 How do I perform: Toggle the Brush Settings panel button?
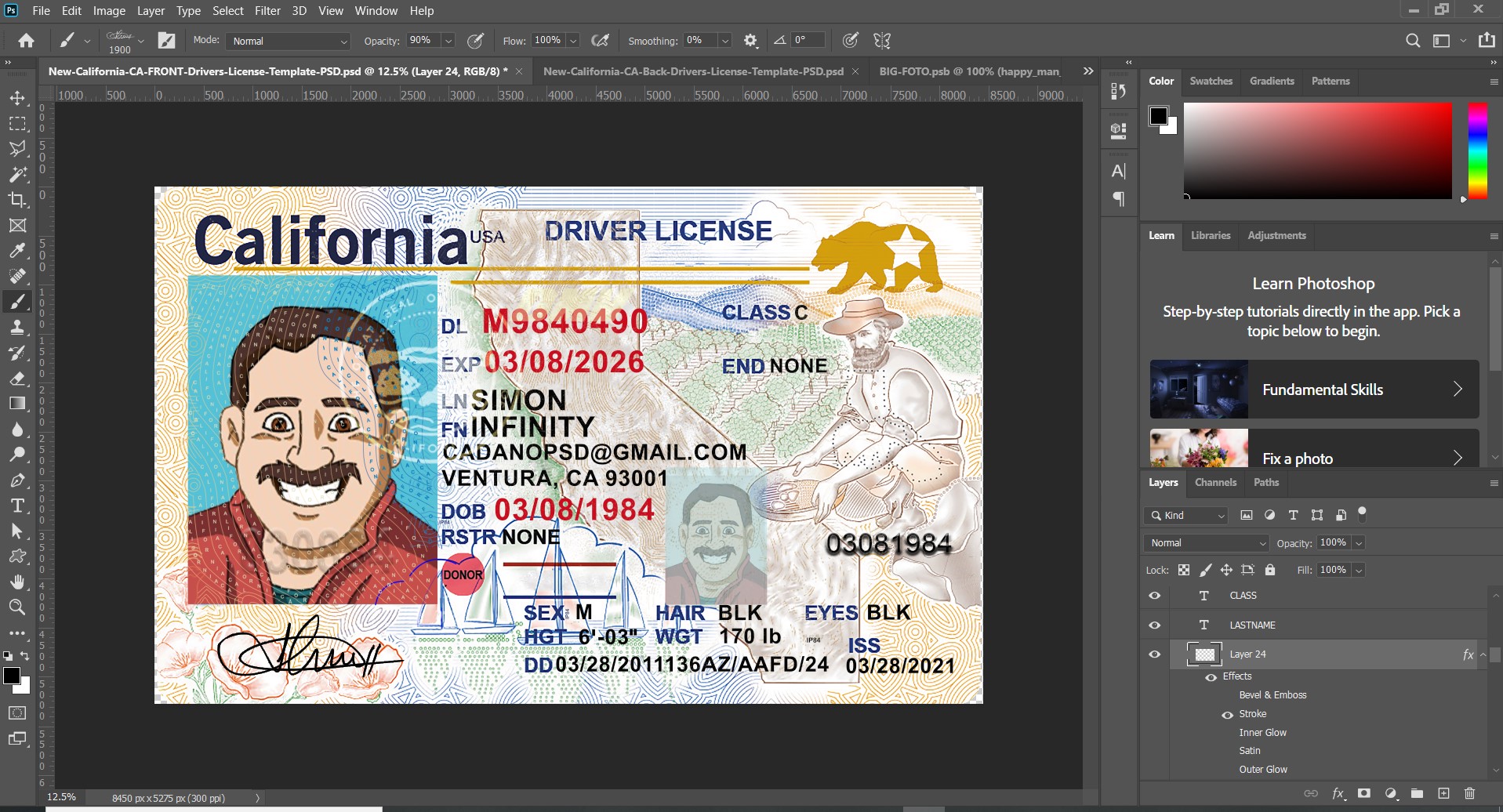167,41
